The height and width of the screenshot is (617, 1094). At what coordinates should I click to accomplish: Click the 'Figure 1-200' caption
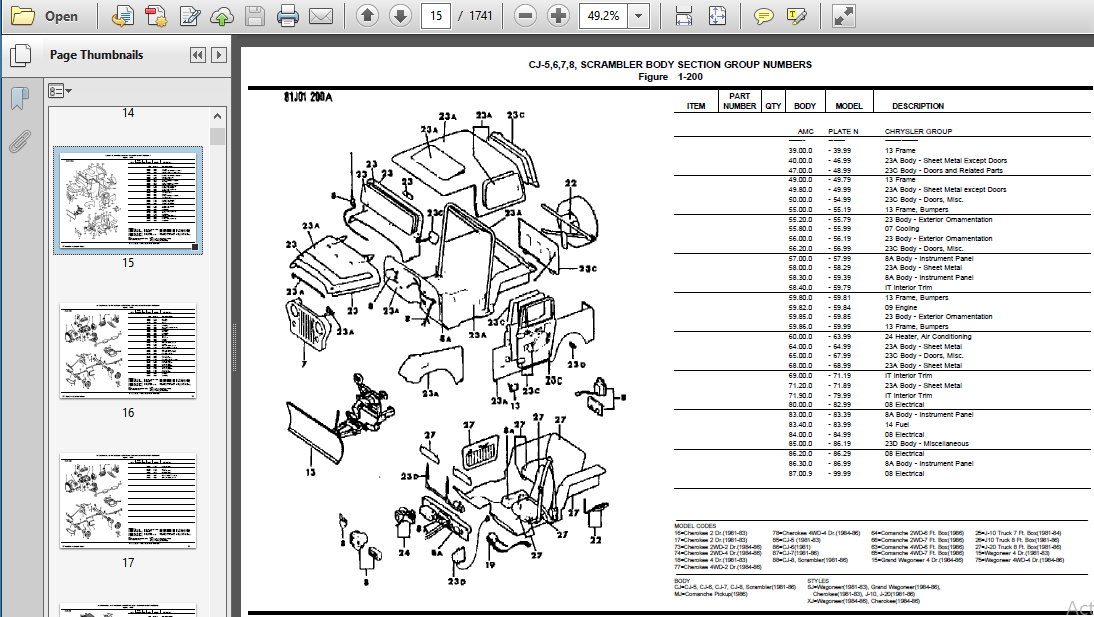(670, 77)
